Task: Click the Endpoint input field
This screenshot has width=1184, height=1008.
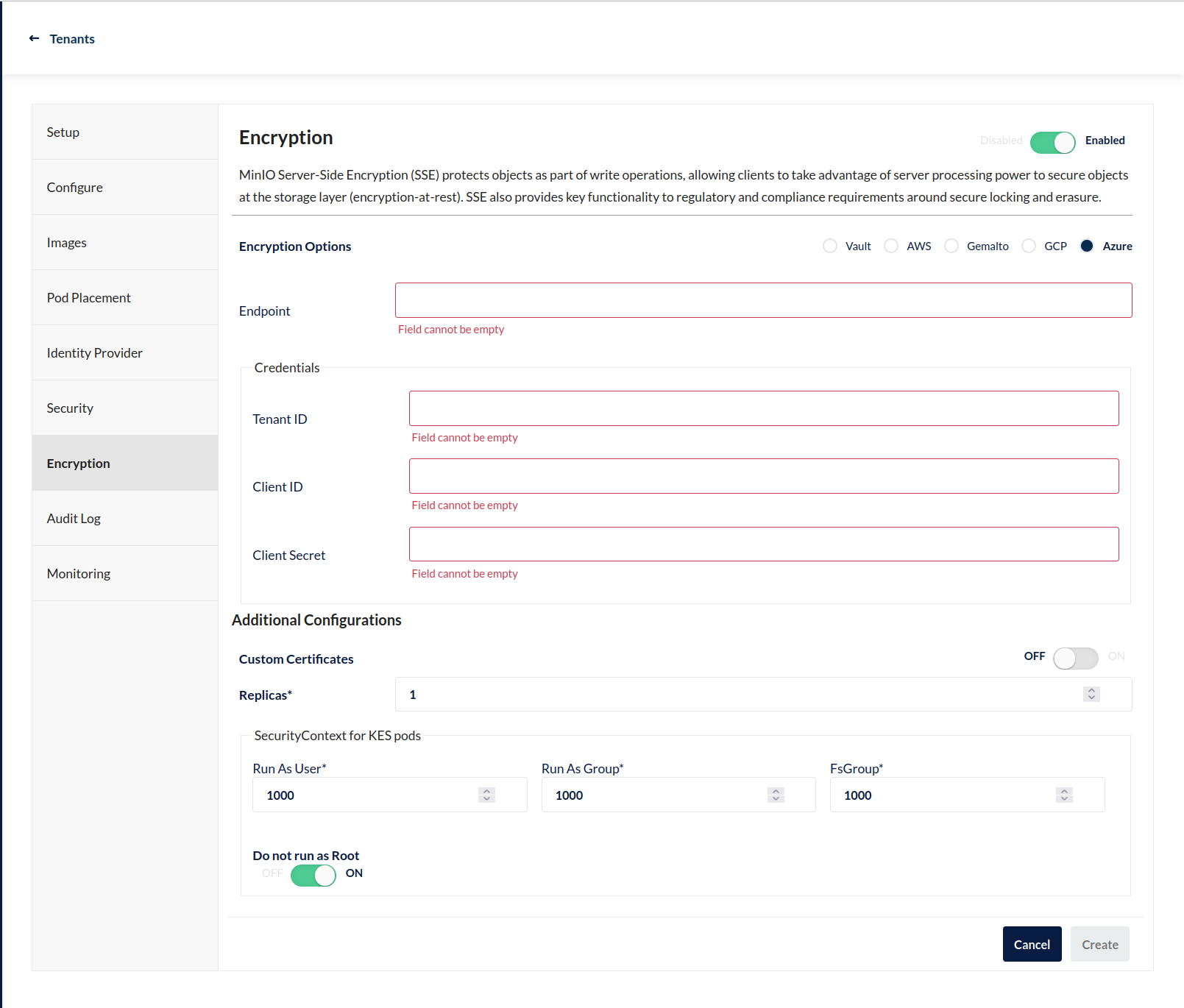Action: 763,300
